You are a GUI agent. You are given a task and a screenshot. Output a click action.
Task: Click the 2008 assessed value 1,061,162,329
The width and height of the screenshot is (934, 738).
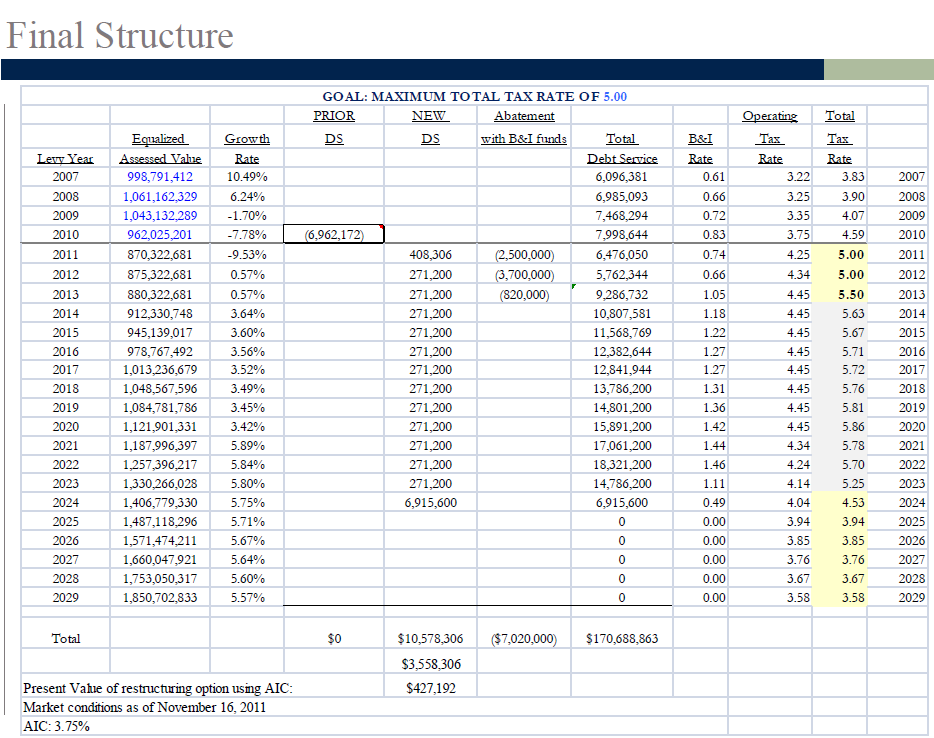pos(160,197)
